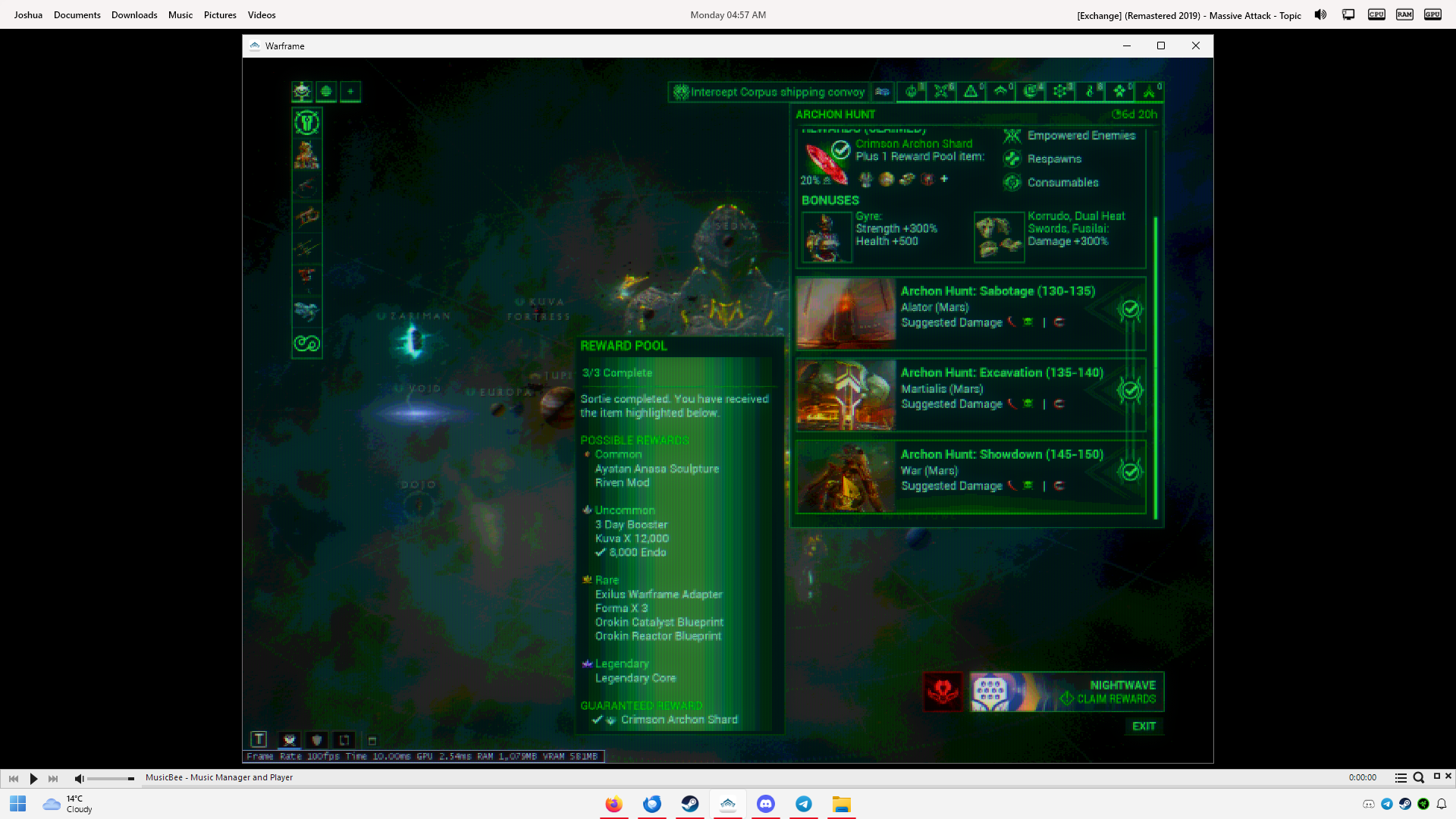Open Firefox from the taskbar
The image size is (1456, 819).
(x=614, y=804)
